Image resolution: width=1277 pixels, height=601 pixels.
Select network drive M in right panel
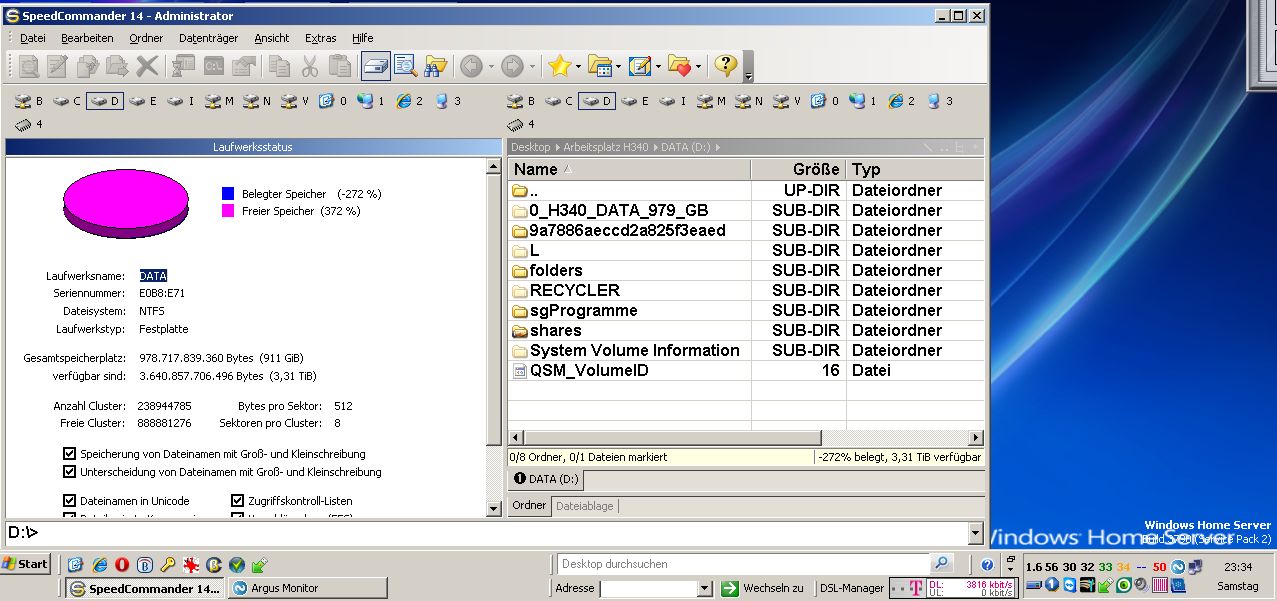(x=715, y=101)
